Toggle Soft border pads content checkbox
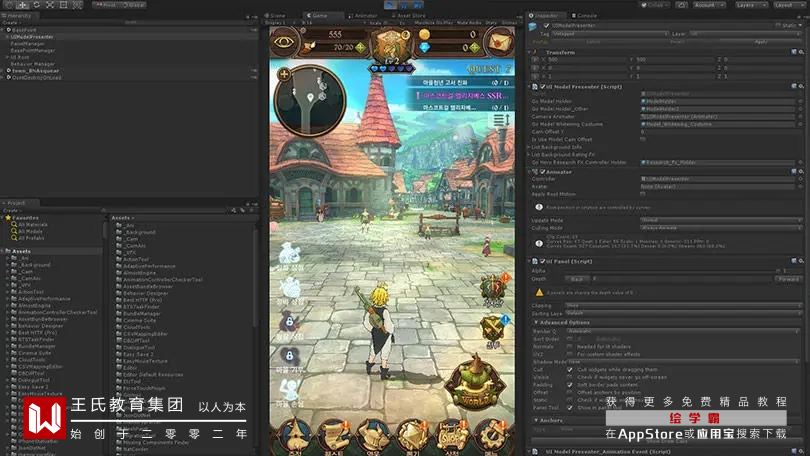 pyautogui.click(x=570, y=385)
